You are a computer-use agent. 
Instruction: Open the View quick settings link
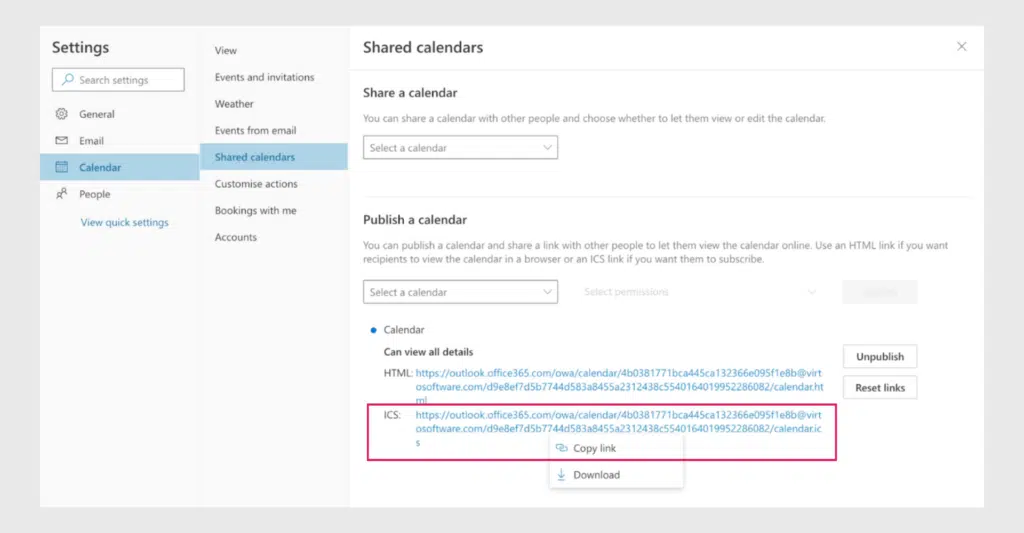(x=124, y=222)
